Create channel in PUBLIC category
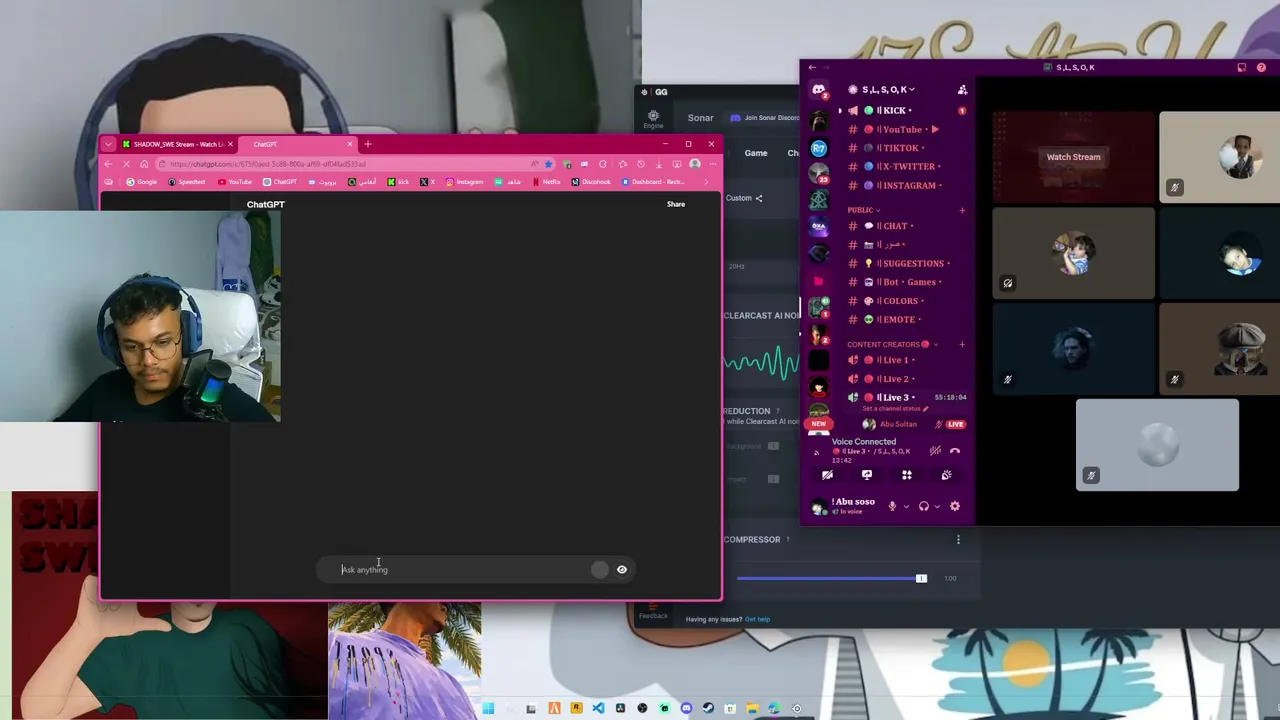The width and height of the screenshot is (1280, 720). tap(962, 210)
